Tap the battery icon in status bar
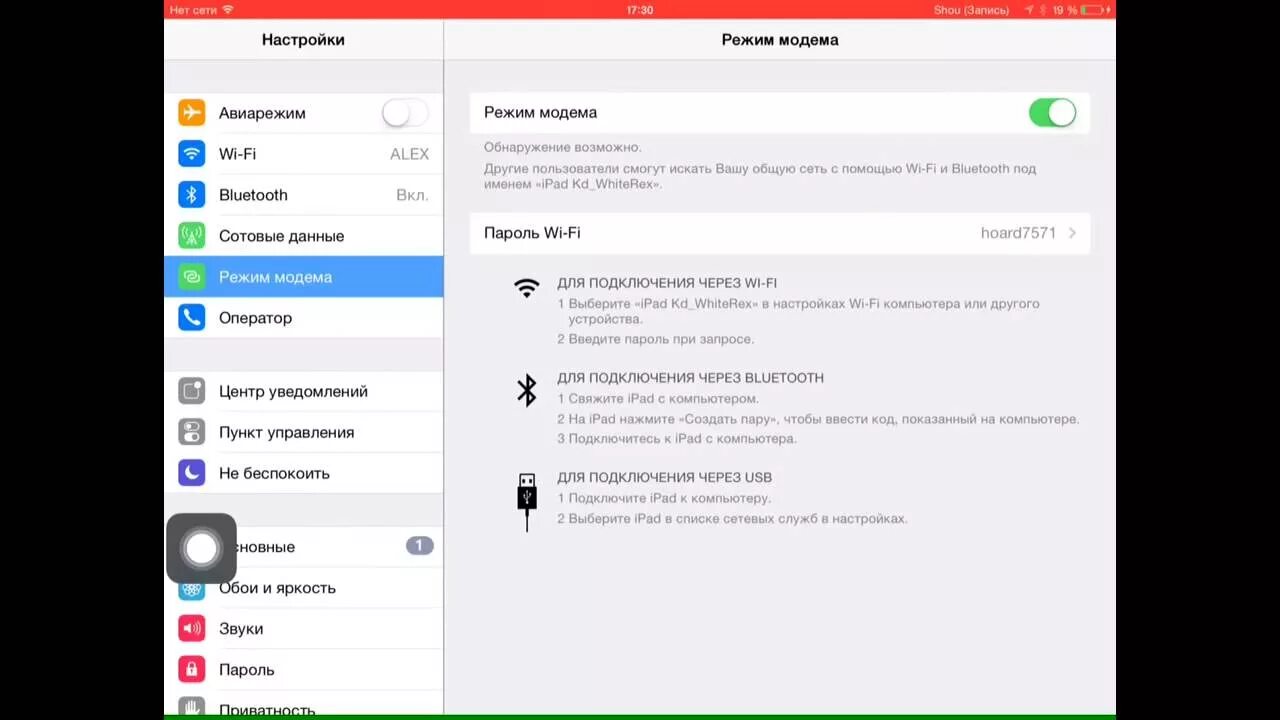The image size is (1280, 720). click(x=1091, y=10)
